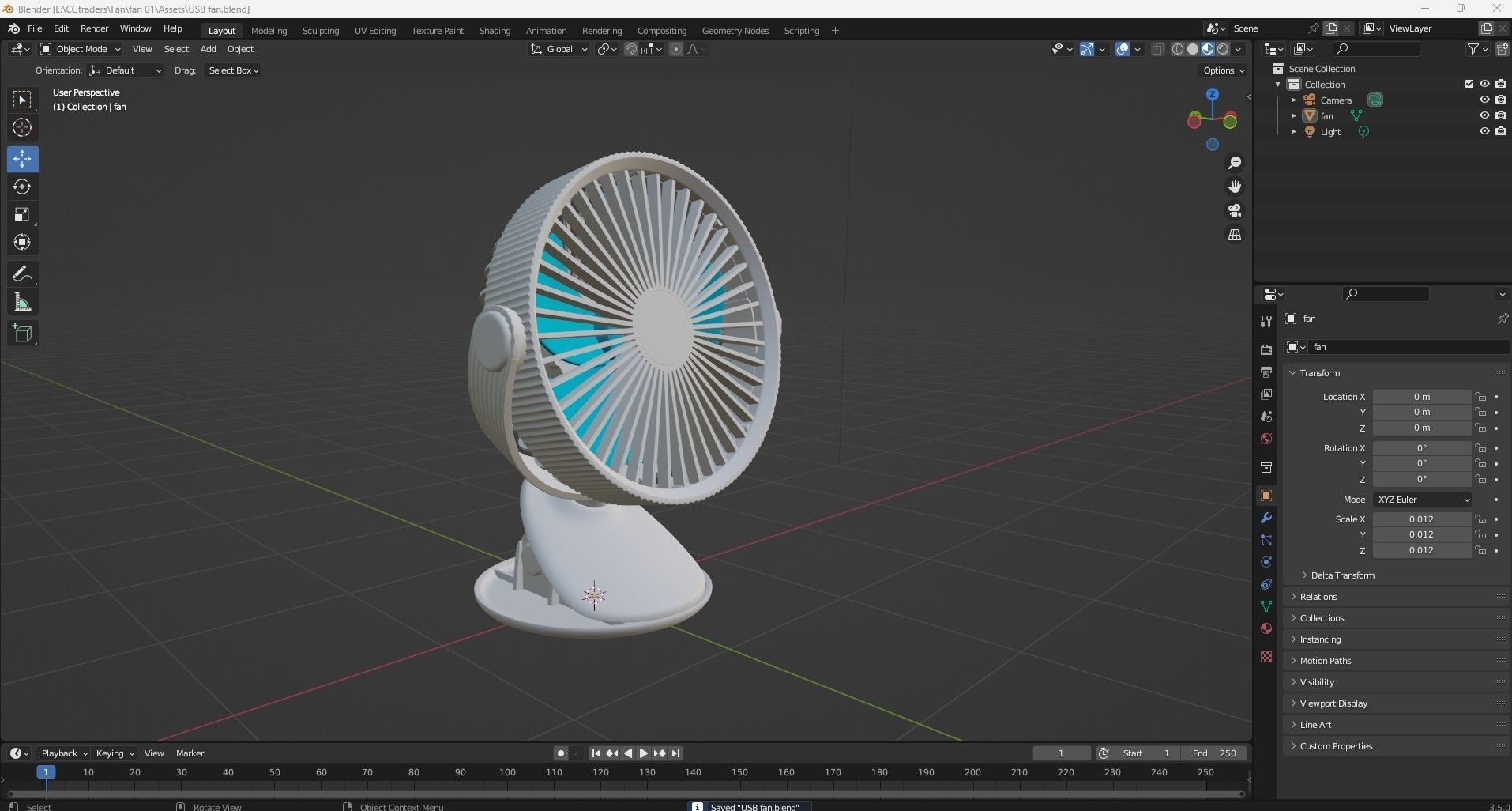This screenshot has width=1512, height=811.
Task: Click the Scale X value field
Action: coord(1422,519)
